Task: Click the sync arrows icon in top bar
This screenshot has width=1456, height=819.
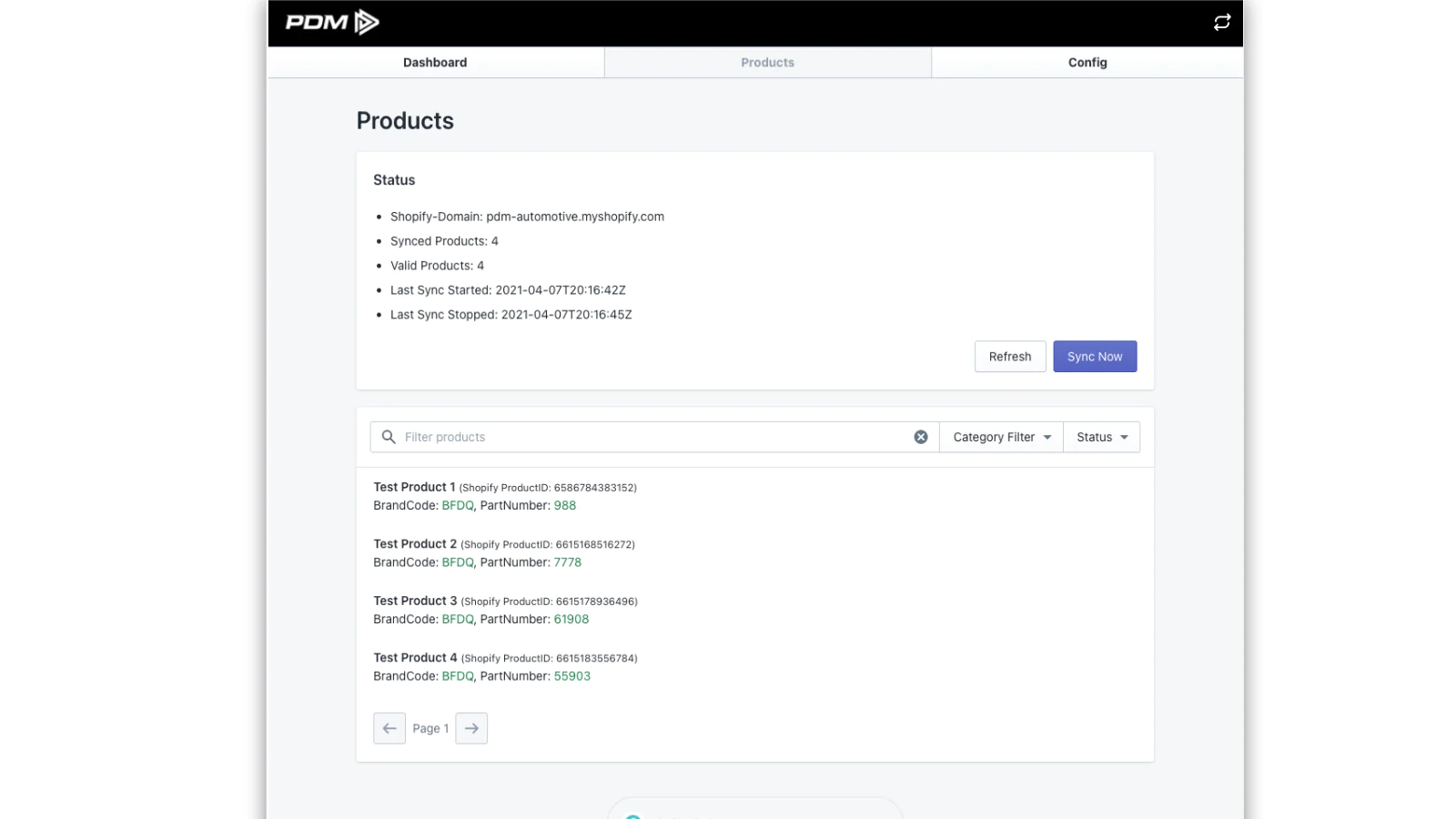Action: tap(1221, 23)
